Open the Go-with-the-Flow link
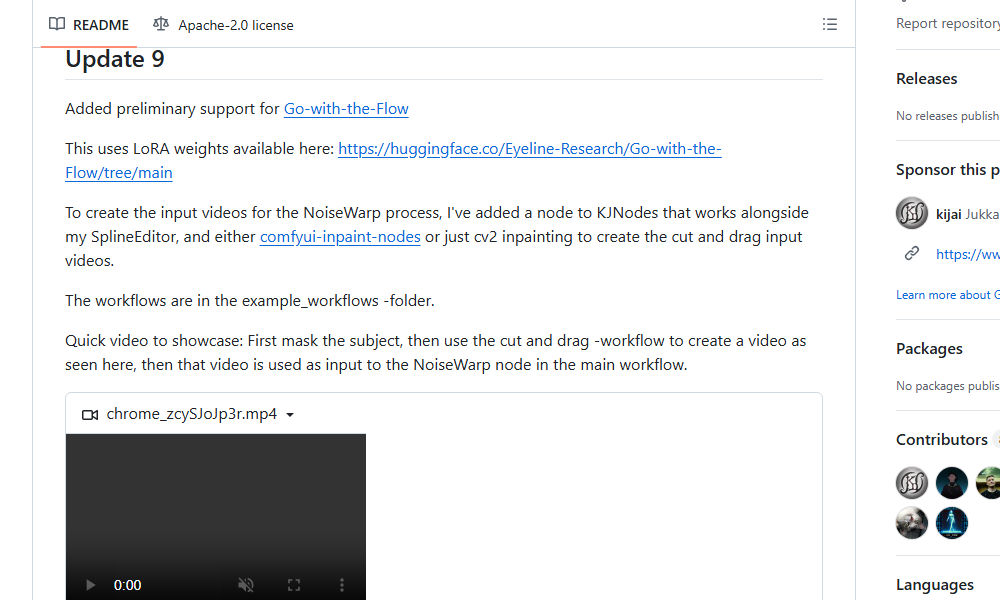 tap(346, 108)
